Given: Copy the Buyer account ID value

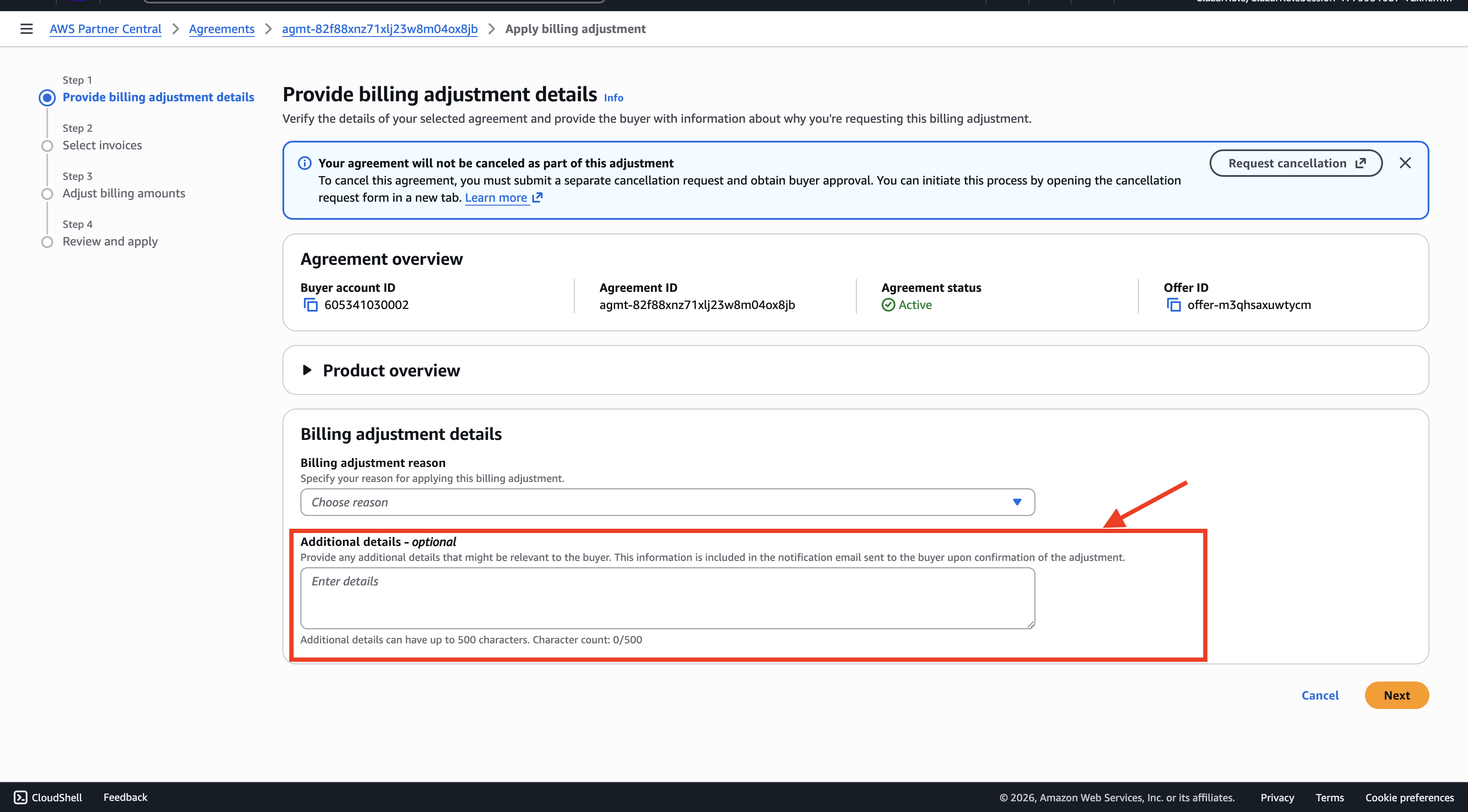Looking at the screenshot, I should (x=311, y=305).
